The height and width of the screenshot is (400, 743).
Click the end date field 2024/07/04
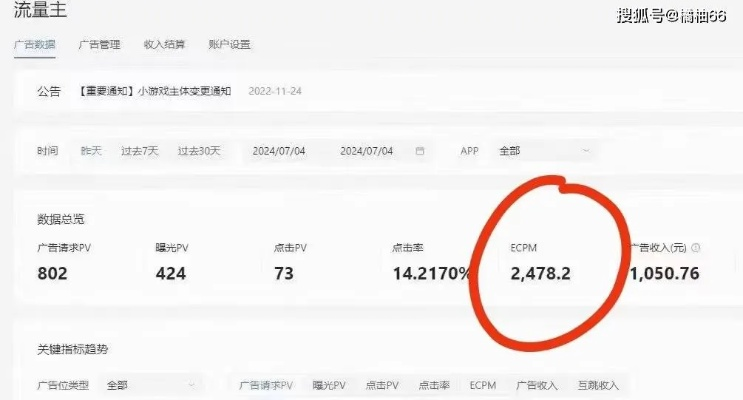[367, 151]
